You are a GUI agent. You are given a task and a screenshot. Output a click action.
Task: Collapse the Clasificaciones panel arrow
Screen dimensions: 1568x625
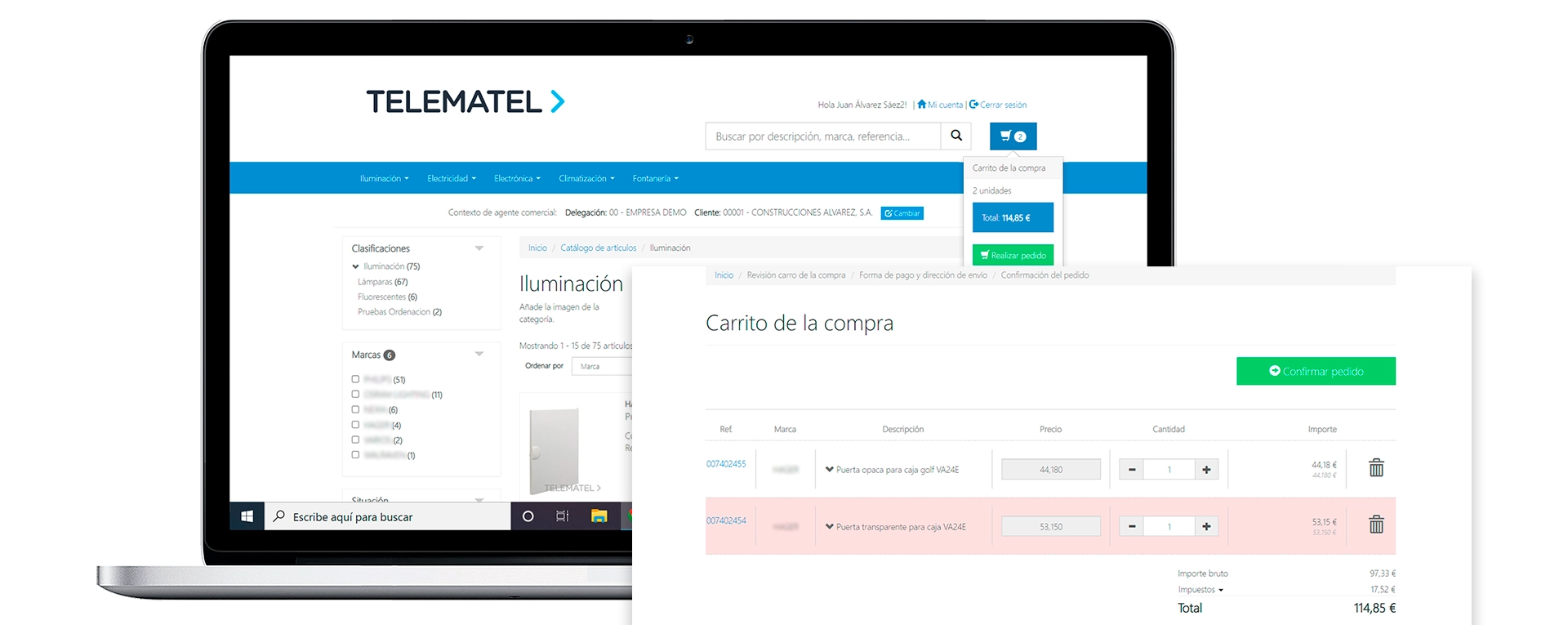click(x=479, y=248)
